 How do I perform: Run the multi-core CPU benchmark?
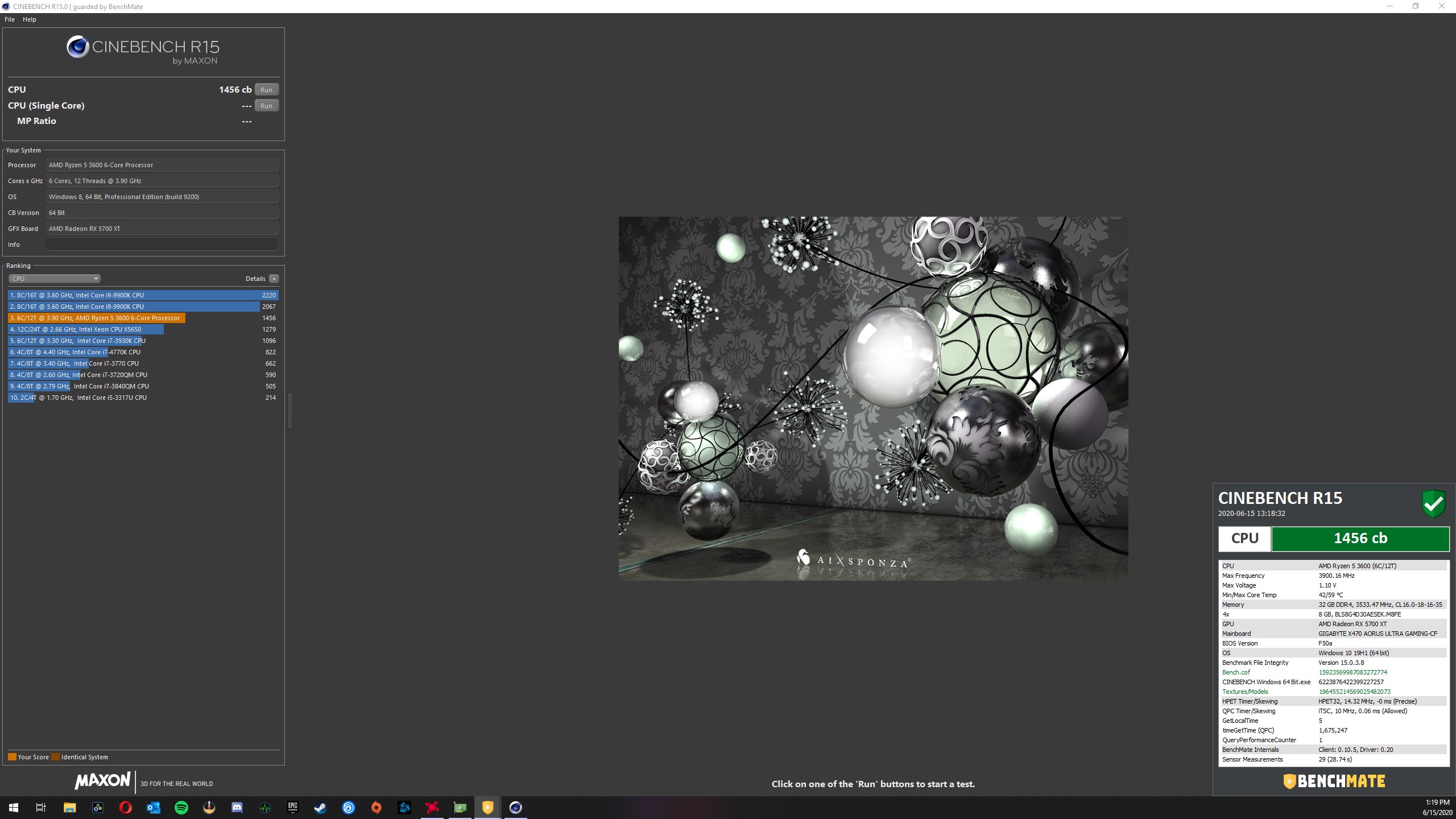point(266,89)
